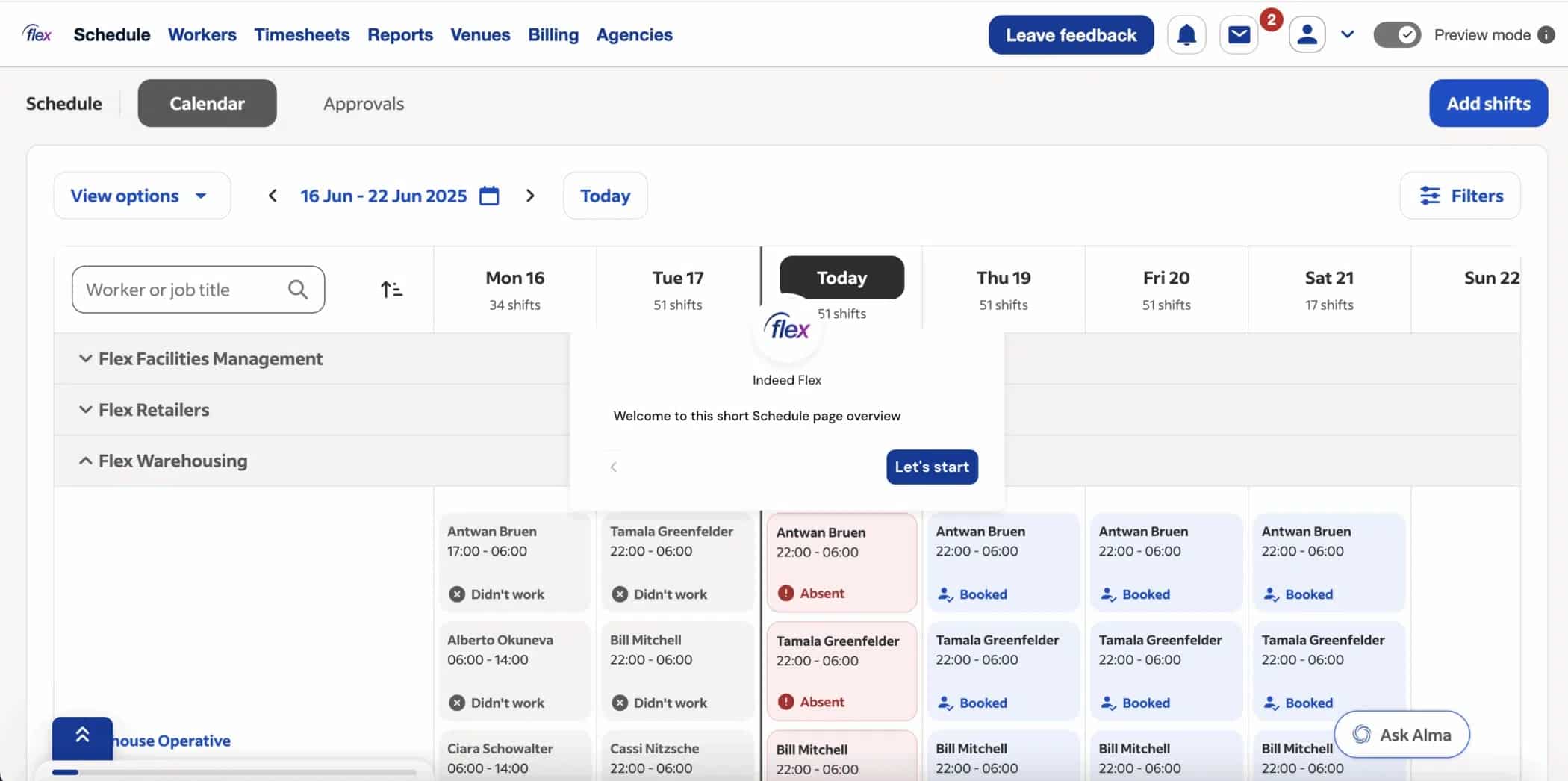The width and height of the screenshot is (1568, 781).
Task: Open the Timesheets menu item
Action: (302, 35)
